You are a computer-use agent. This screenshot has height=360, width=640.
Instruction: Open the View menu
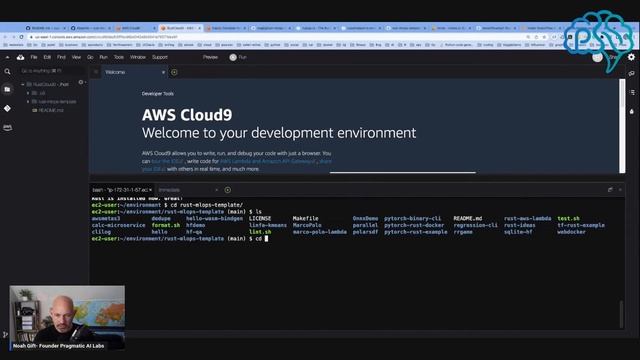point(76,58)
